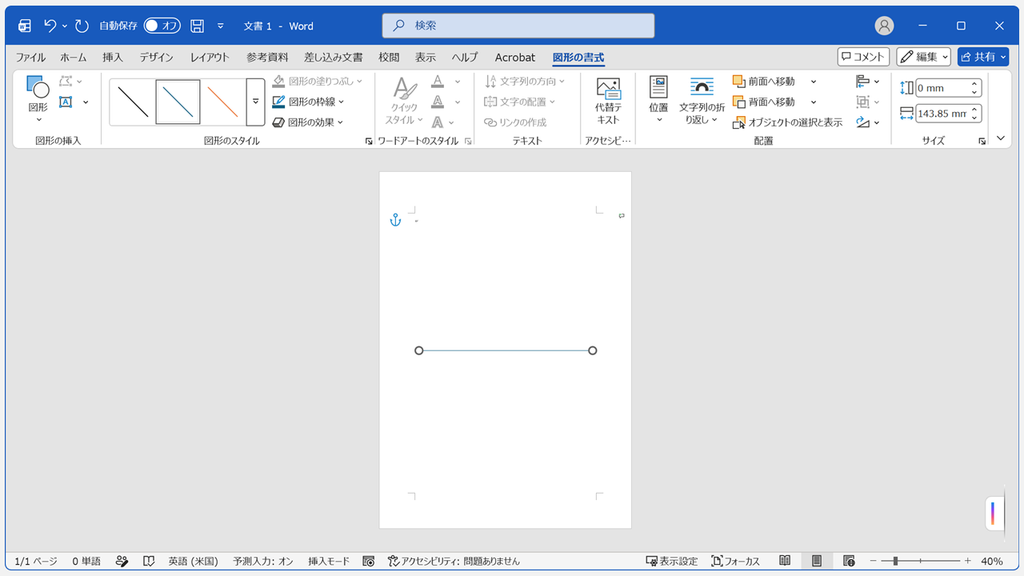Expand the 背面へ移動 dropdown arrow
The image size is (1024, 576).
813,102
